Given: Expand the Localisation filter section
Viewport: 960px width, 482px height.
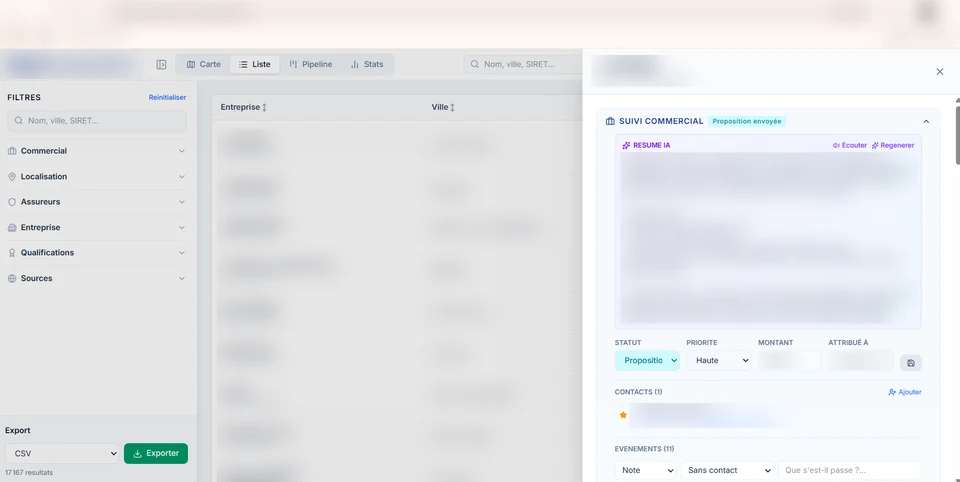Looking at the screenshot, I should 97,176.
